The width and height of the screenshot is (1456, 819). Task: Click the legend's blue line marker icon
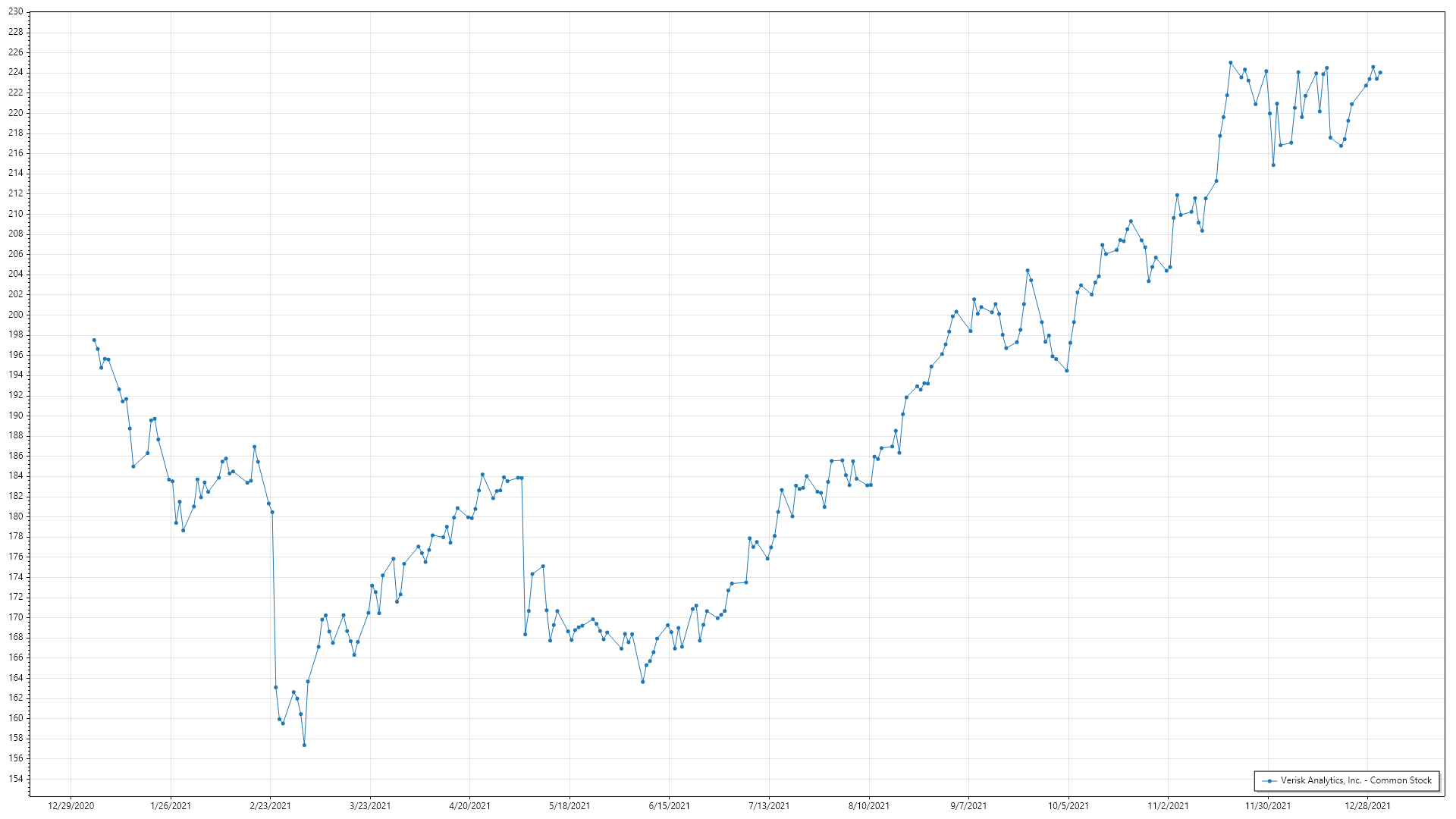point(1269,780)
